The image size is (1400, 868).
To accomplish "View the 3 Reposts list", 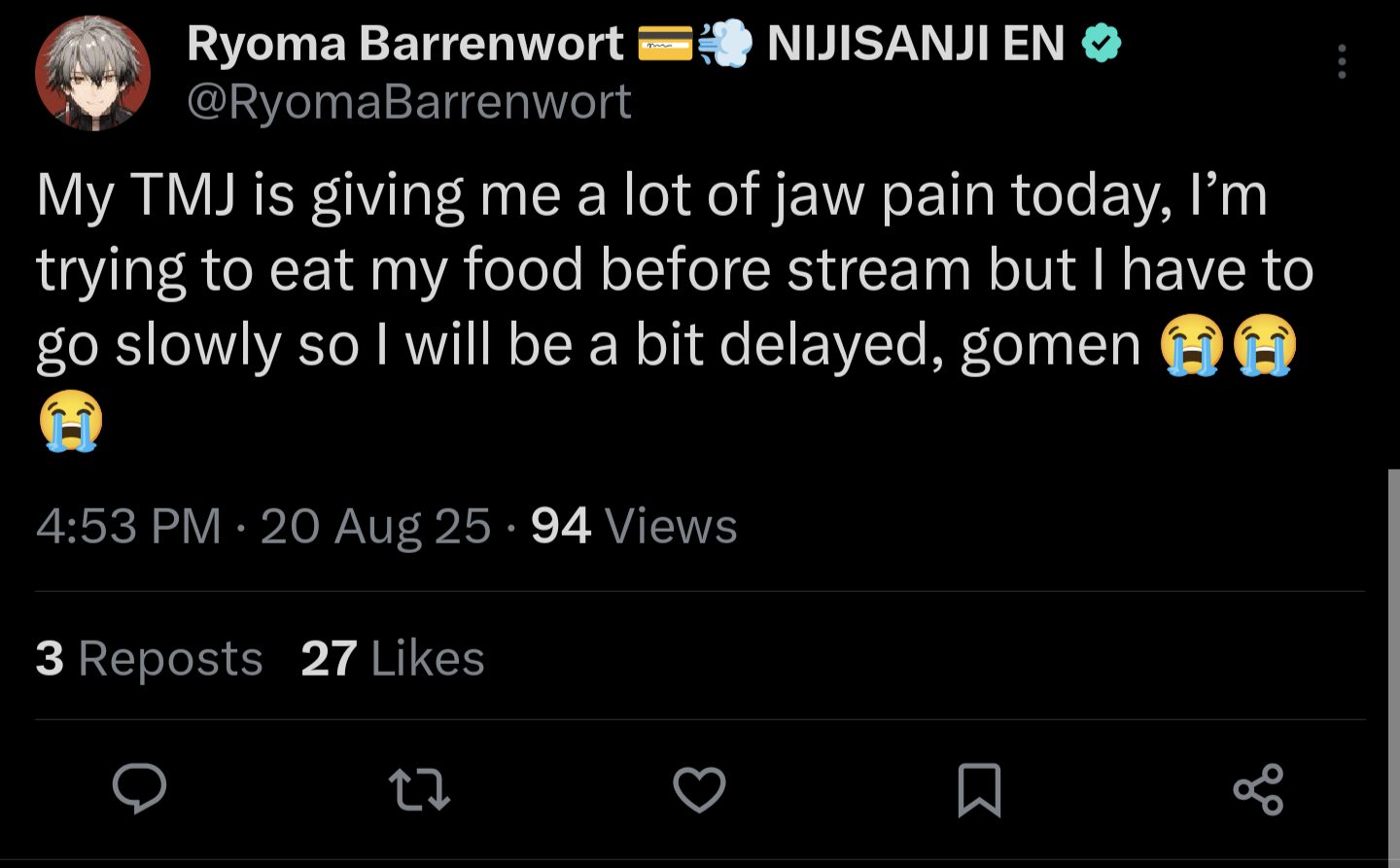I will (x=149, y=658).
